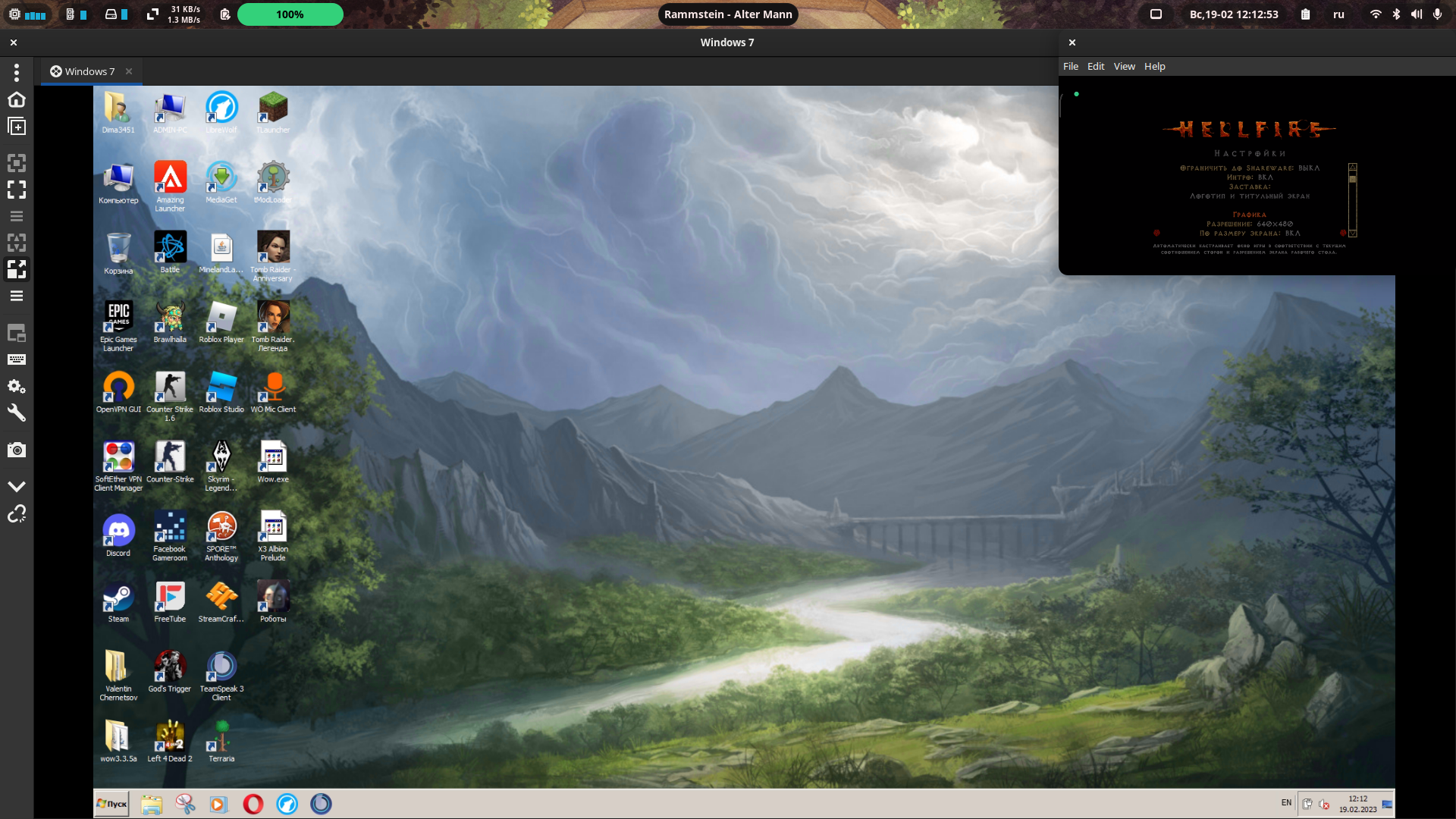This screenshot has width=1456, height=819.
Task: Click Windows taskbar clock 12:12 19.02.2023
Action: click(1357, 804)
